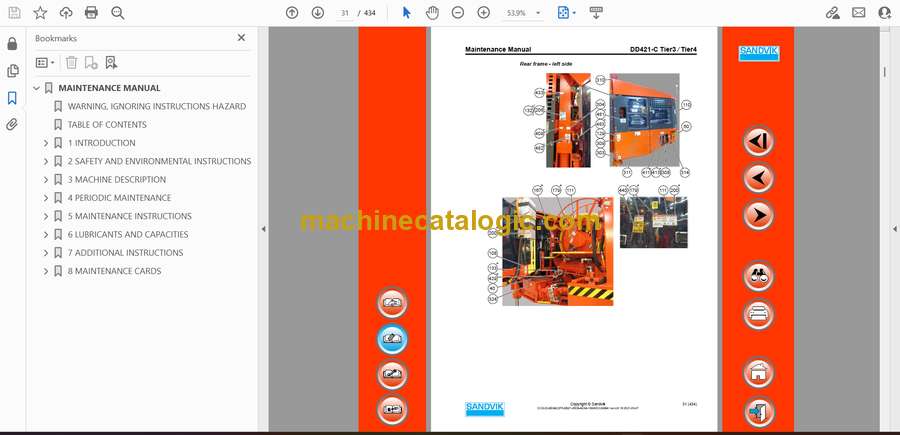
Task: Click the find text magnifier icon
Action: coord(118,13)
